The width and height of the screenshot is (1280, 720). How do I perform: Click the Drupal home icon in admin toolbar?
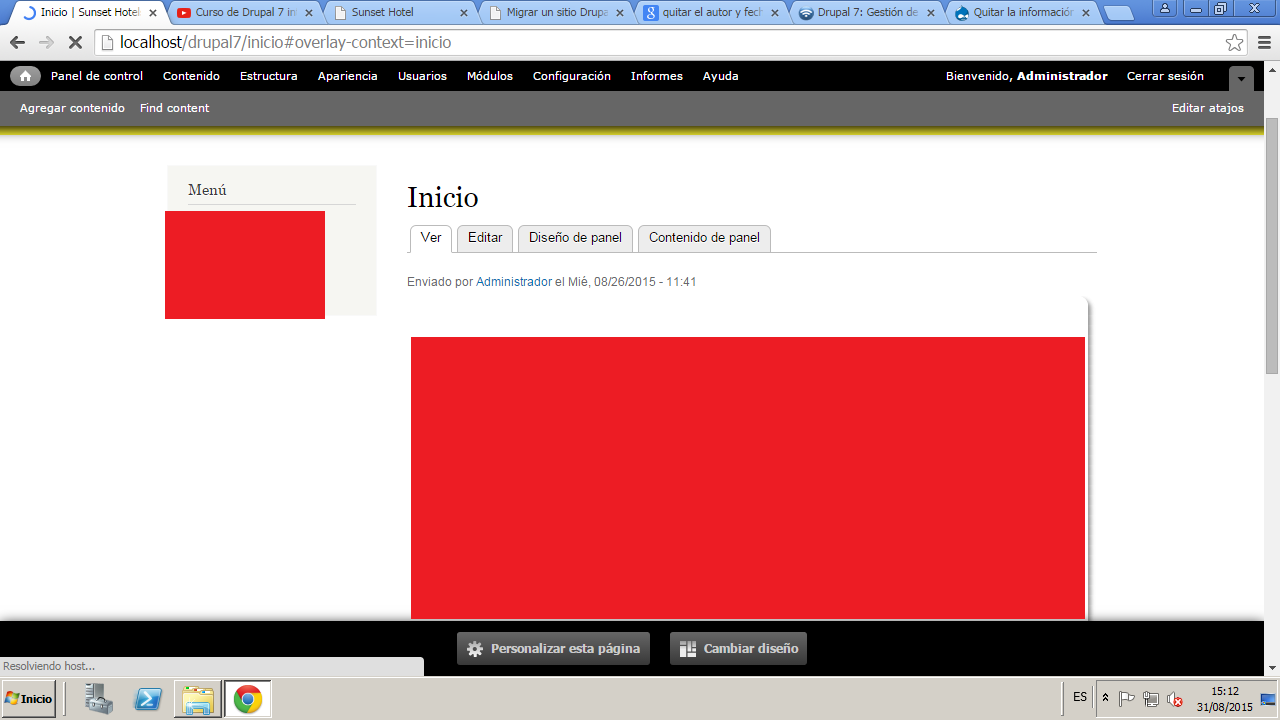coord(25,76)
